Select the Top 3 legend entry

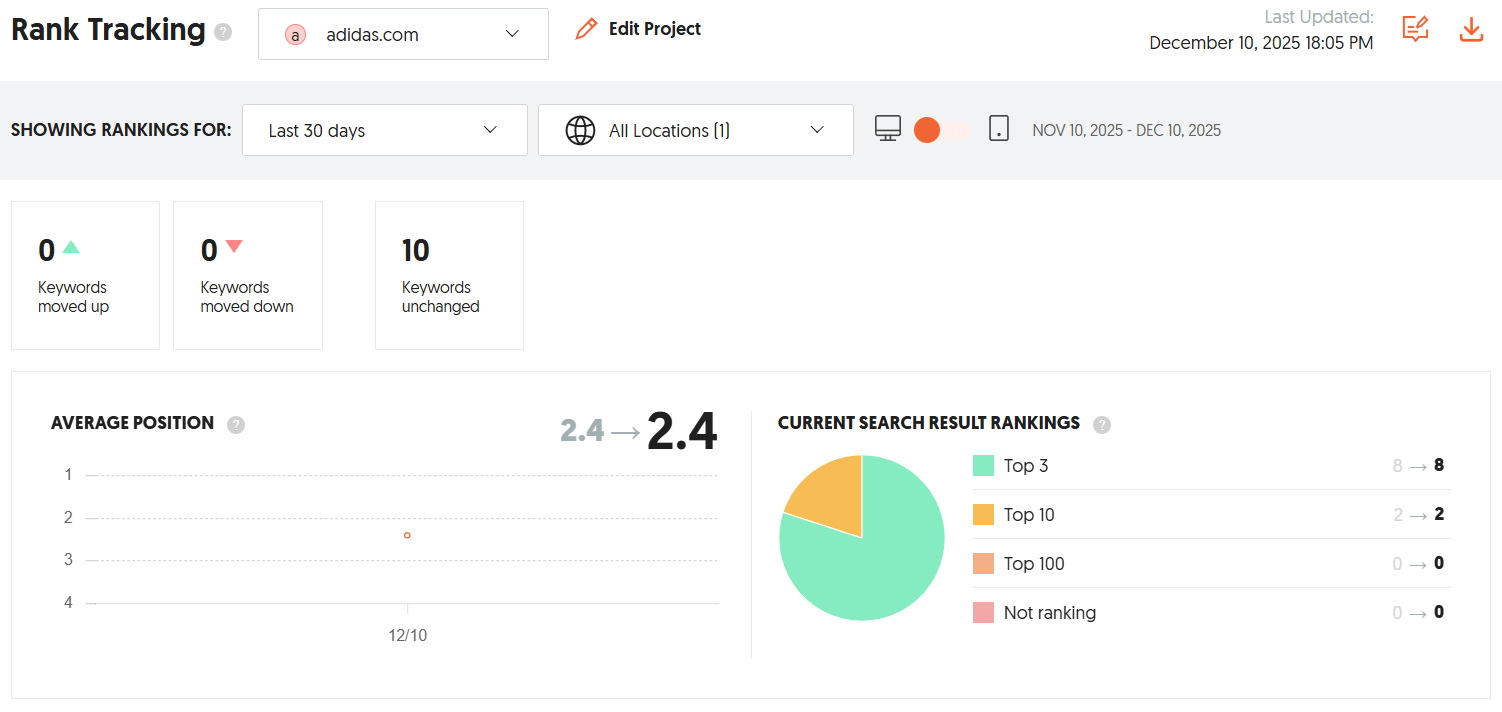1027,465
